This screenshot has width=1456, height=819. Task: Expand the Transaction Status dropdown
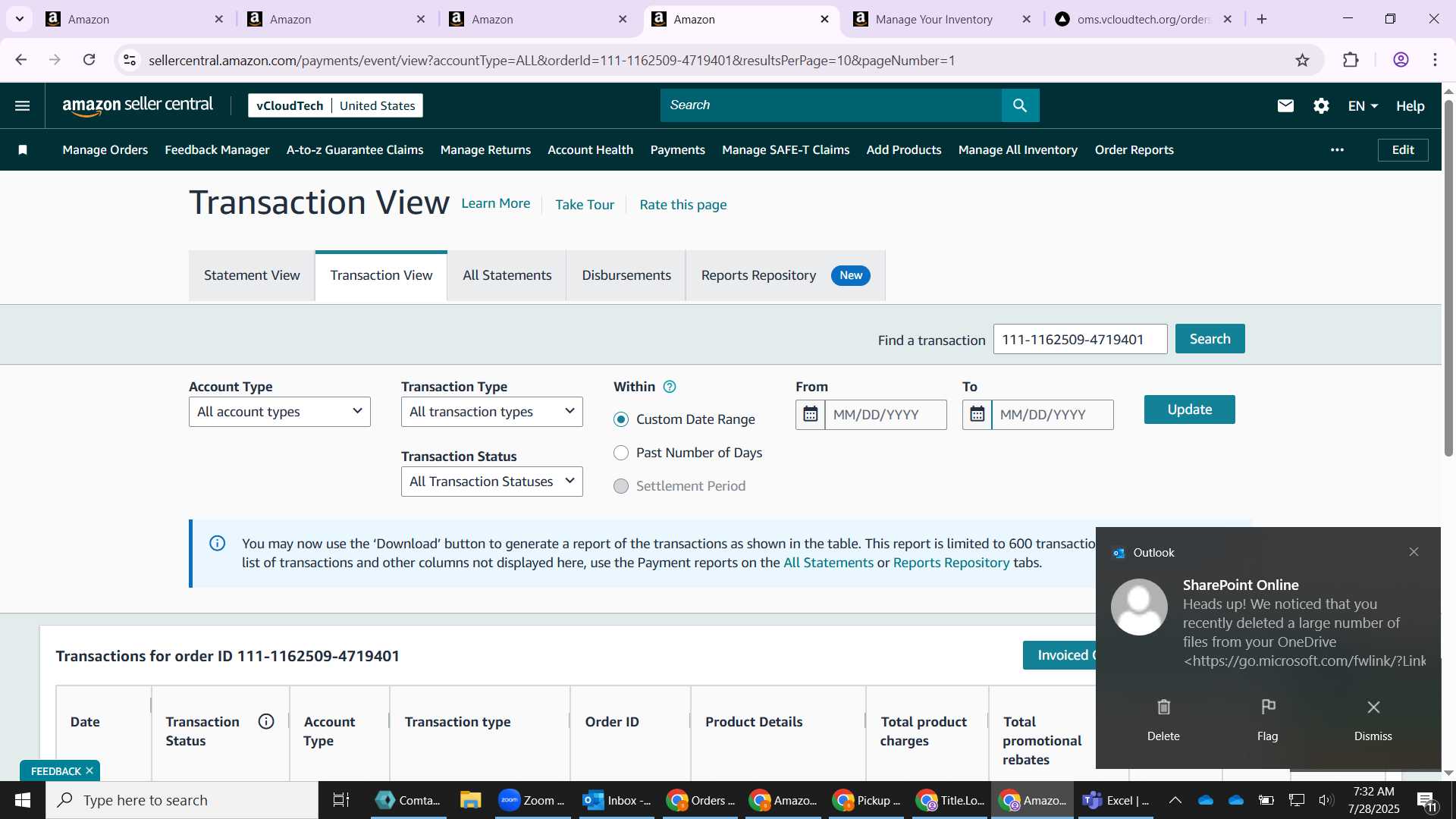click(x=492, y=482)
